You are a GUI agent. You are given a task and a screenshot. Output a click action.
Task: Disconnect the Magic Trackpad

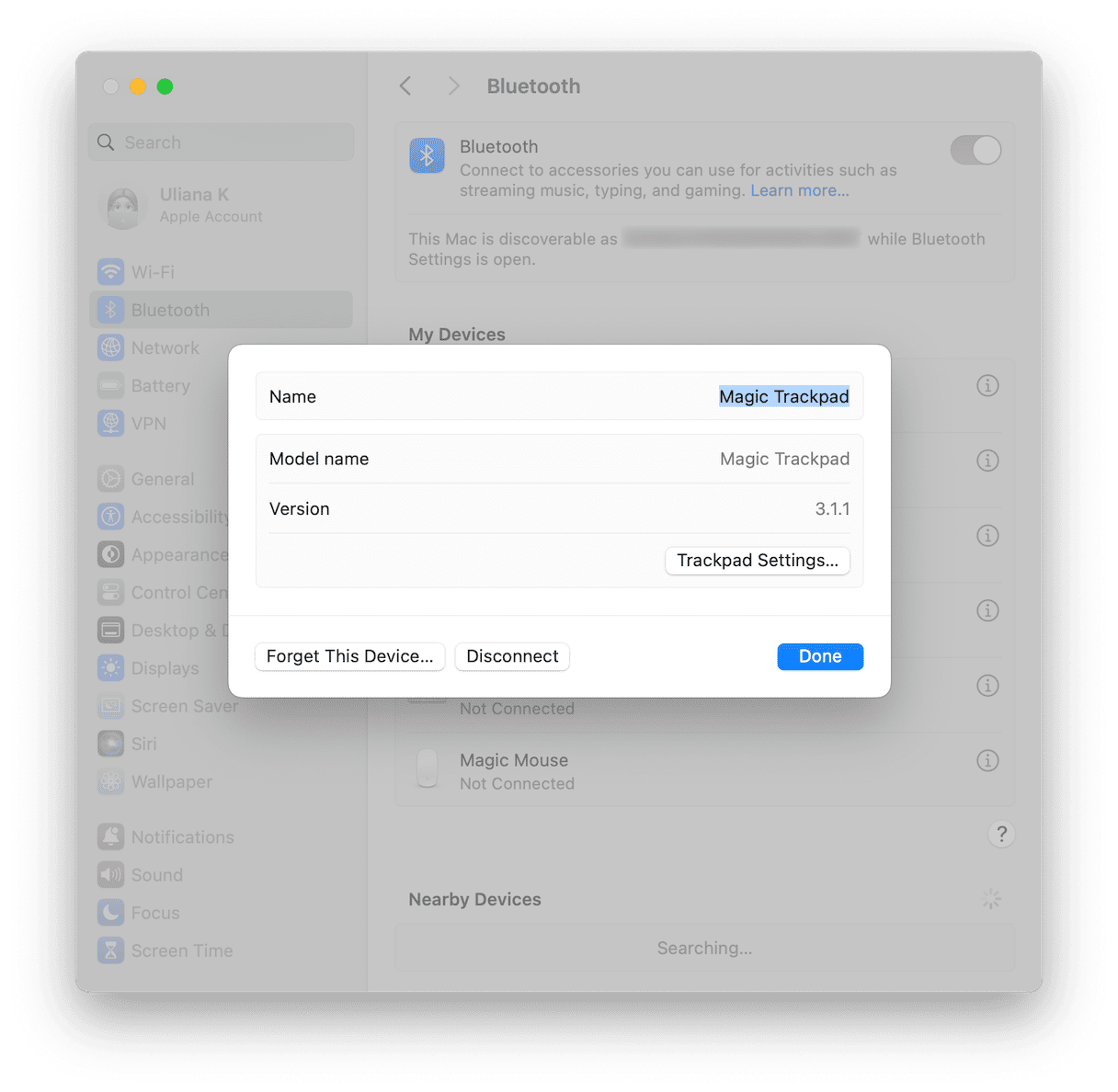[512, 656]
